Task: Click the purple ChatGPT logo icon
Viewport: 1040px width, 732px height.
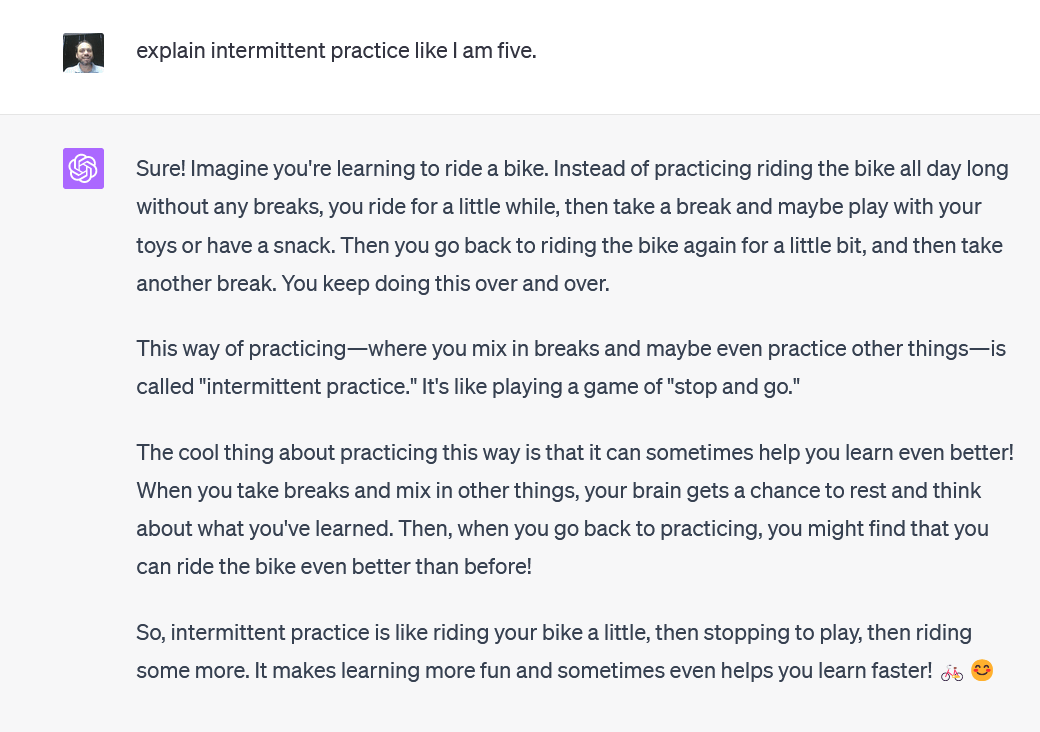Action: point(84,168)
